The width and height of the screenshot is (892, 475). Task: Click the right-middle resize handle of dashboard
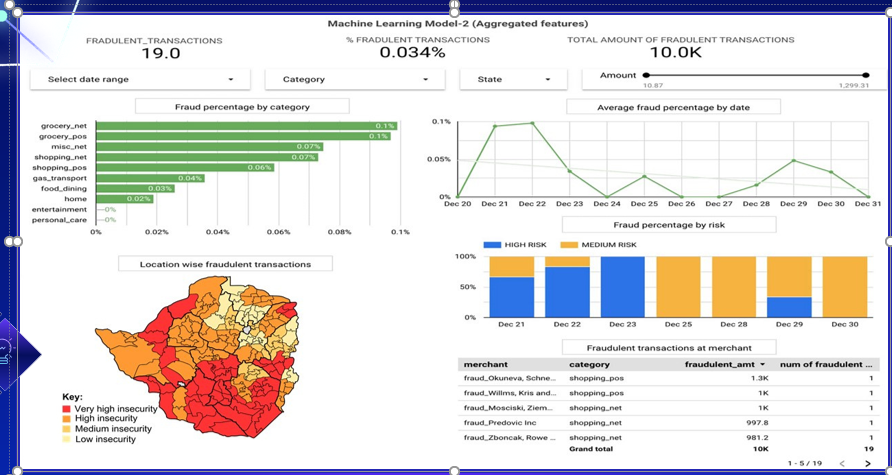tap(889, 241)
